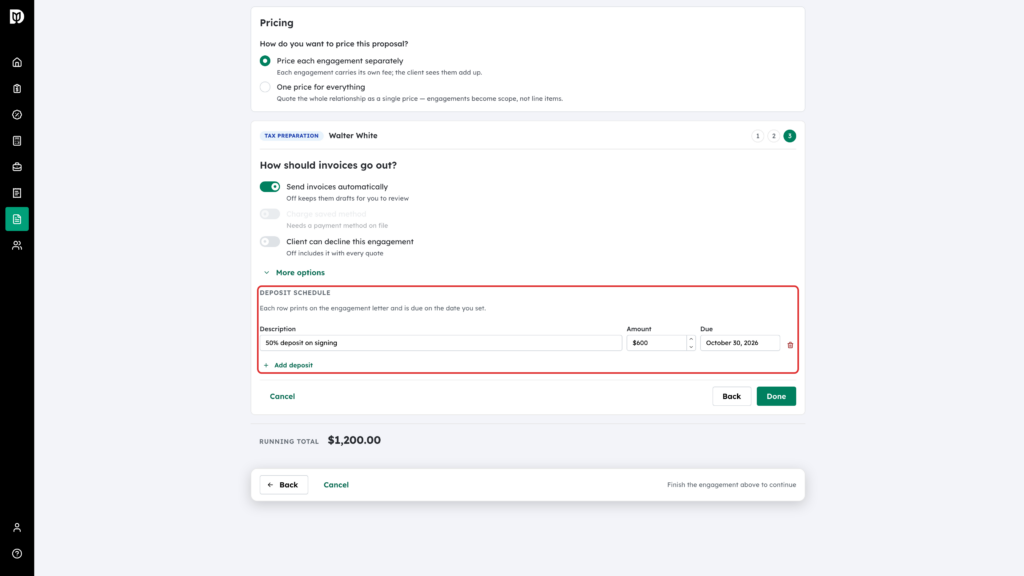
Task: Open the note icon above the active item
Action: click(17, 193)
